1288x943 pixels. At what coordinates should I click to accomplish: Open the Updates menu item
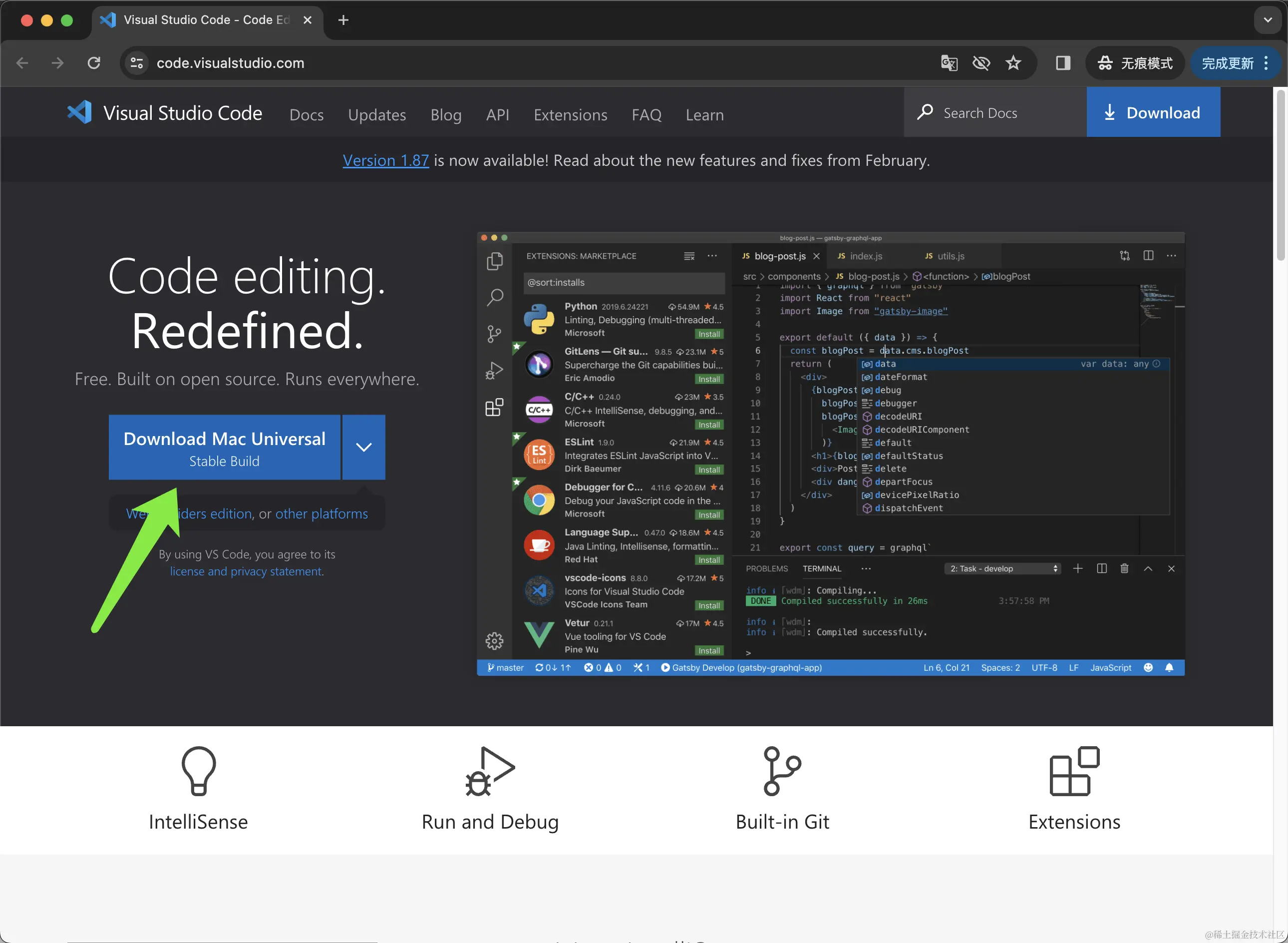tap(377, 115)
